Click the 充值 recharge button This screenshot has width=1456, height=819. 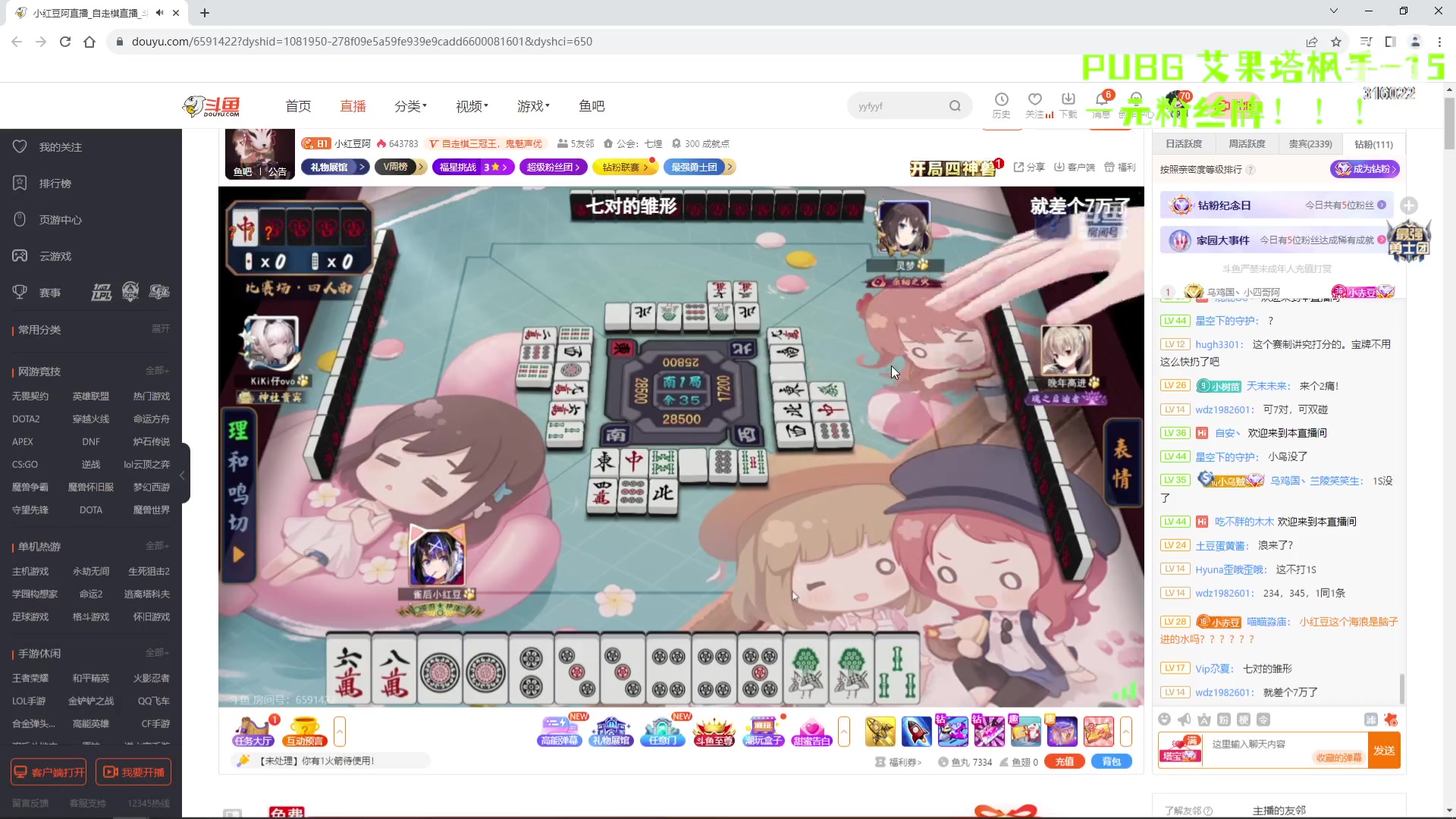(x=1065, y=761)
